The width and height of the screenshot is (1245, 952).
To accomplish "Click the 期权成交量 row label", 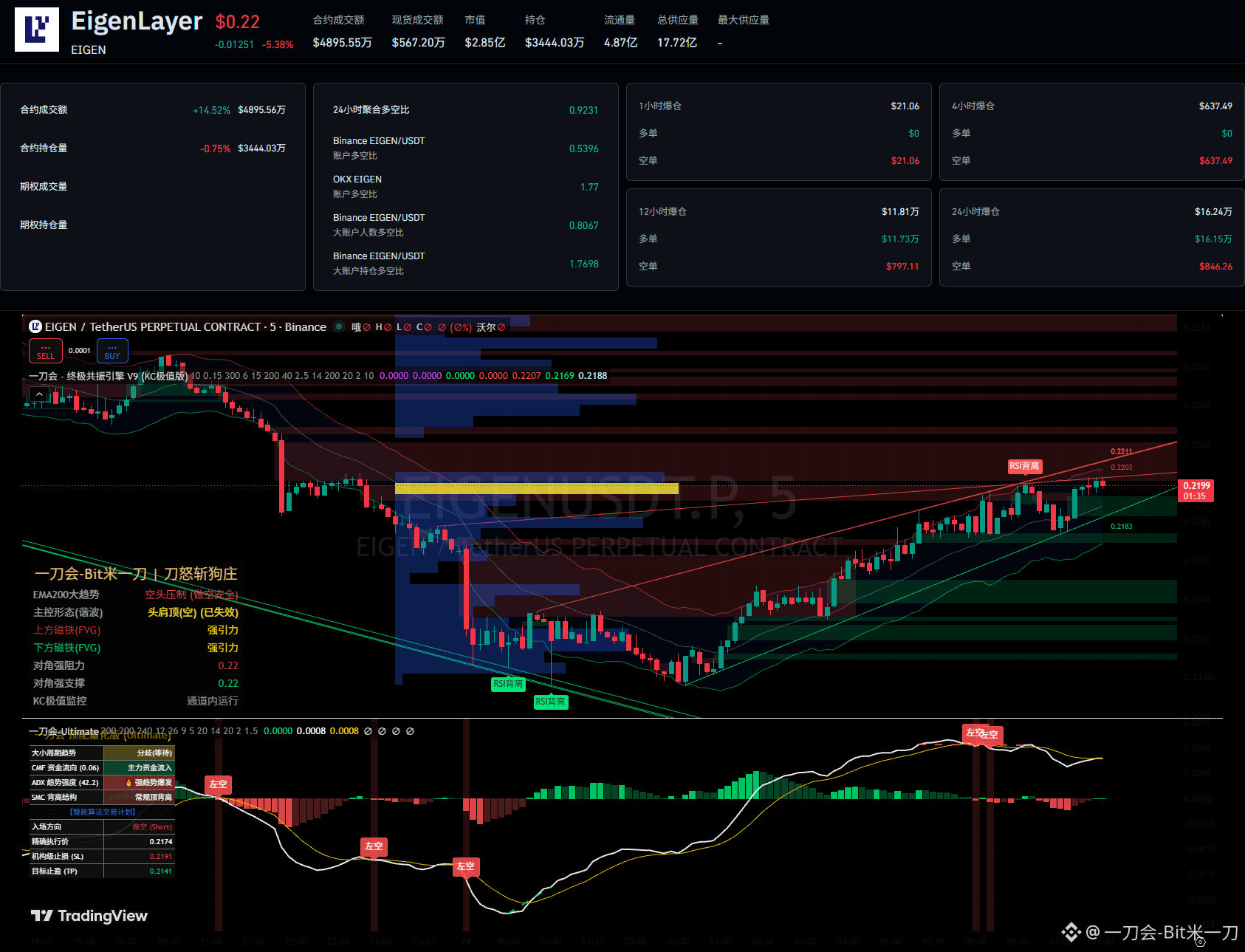I will pyautogui.click(x=44, y=186).
